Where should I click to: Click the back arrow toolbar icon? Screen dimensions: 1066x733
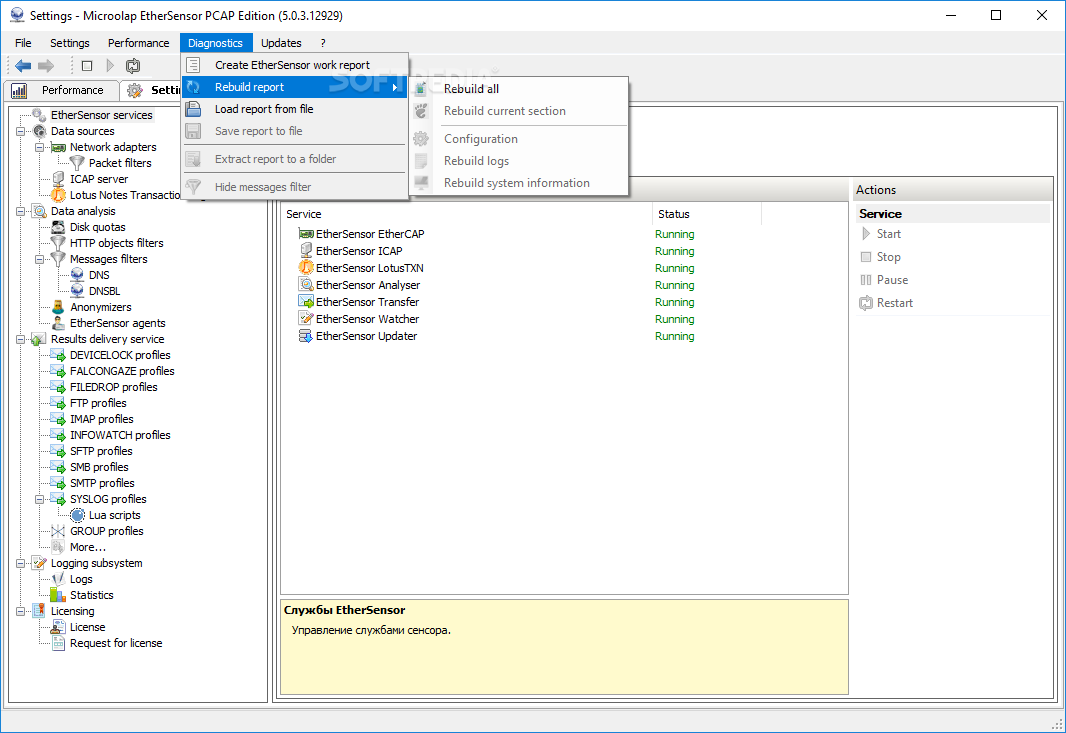pos(23,66)
